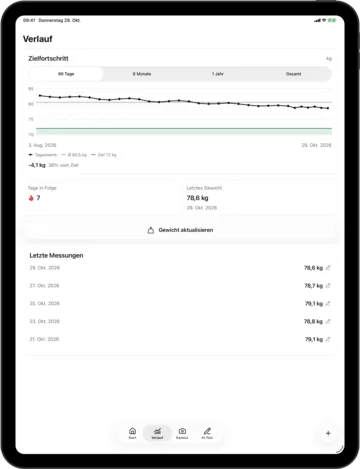Tap the Wi-Fi status icon
This screenshot has height=469, width=360.
pos(324,20)
